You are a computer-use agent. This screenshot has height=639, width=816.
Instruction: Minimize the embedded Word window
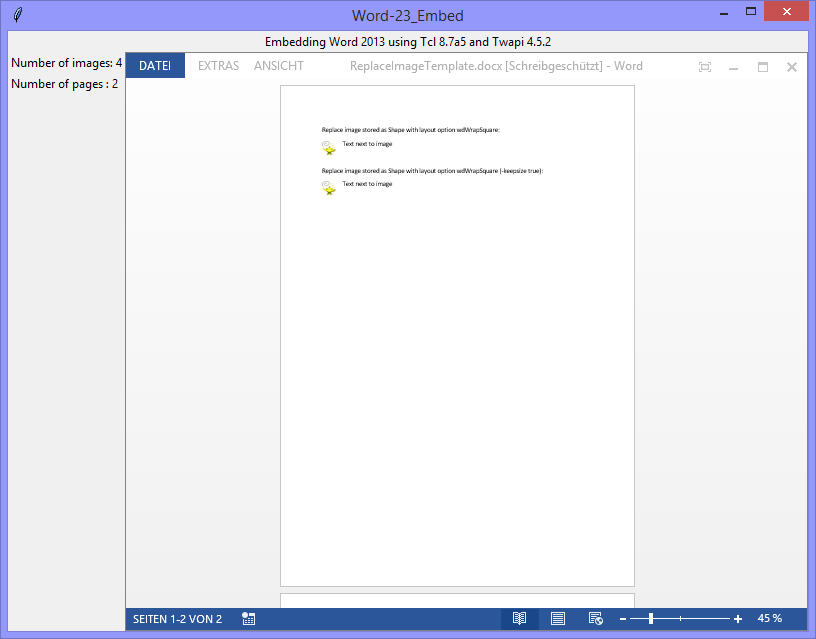[734, 67]
